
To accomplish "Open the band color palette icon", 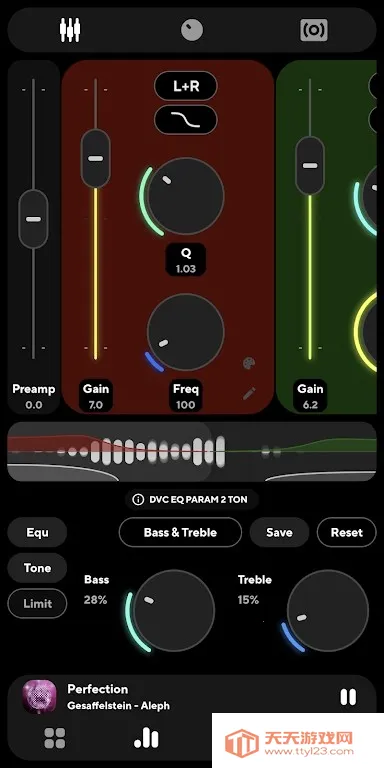I will [249, 363].
